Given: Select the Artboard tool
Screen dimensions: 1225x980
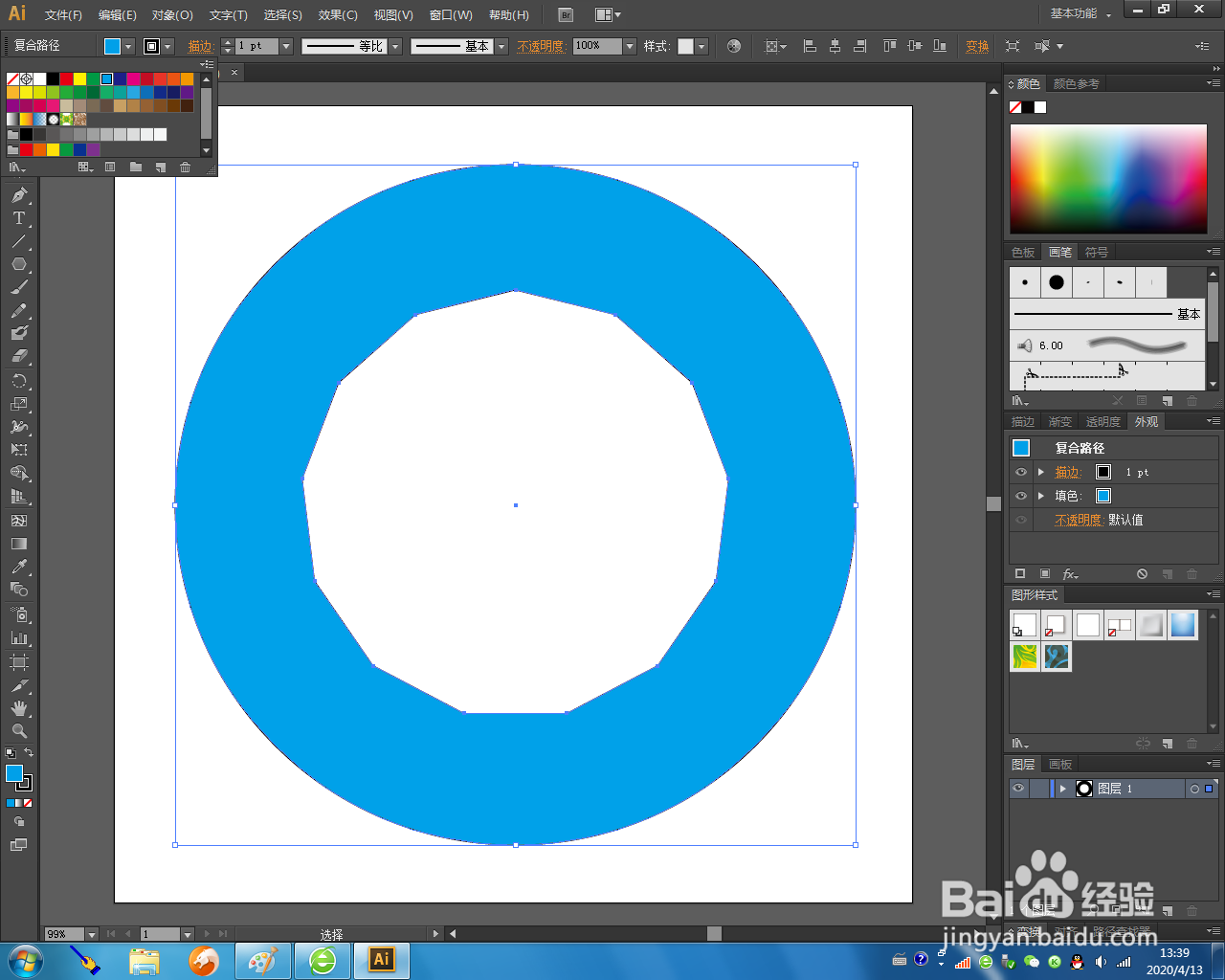Looking at the screenshot, I should click(x=19, y=662).
